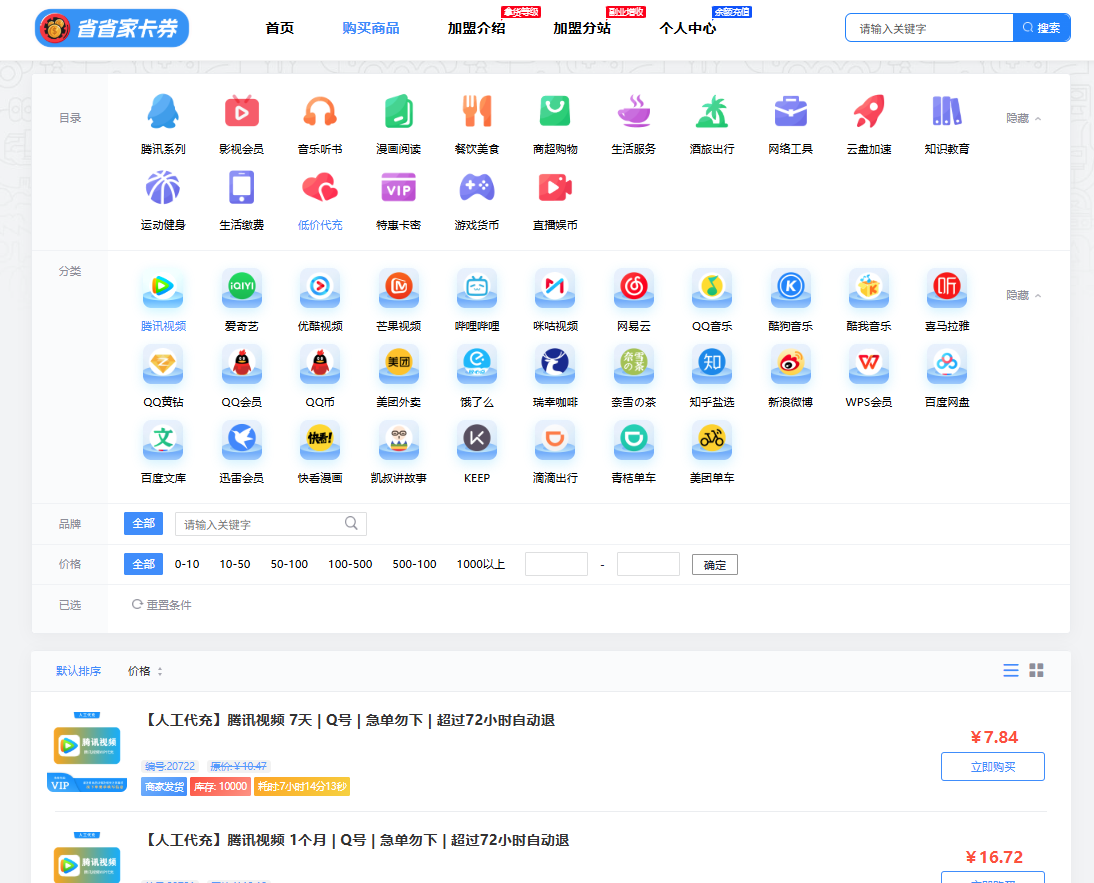Select the 全部 price filter
1094x883 pixels.
[143, 564]
